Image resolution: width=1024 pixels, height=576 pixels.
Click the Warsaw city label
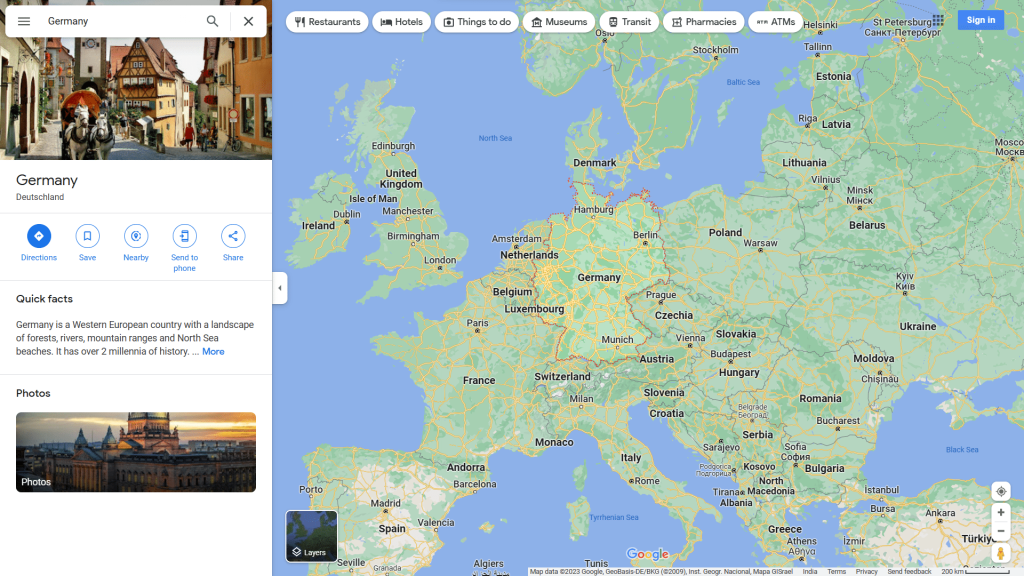[x=760, y=243]
